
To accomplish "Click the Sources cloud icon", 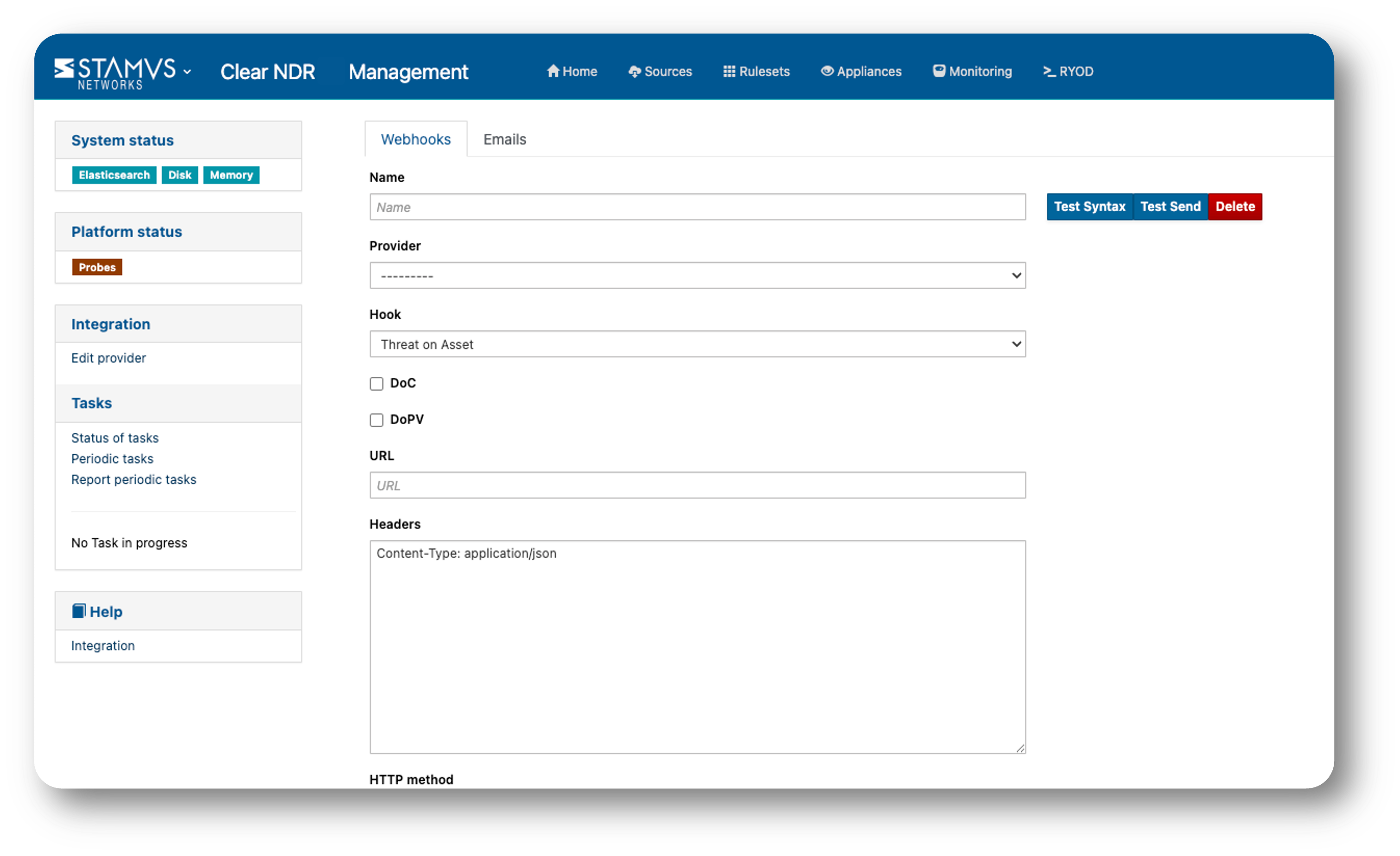I will 634,71.
